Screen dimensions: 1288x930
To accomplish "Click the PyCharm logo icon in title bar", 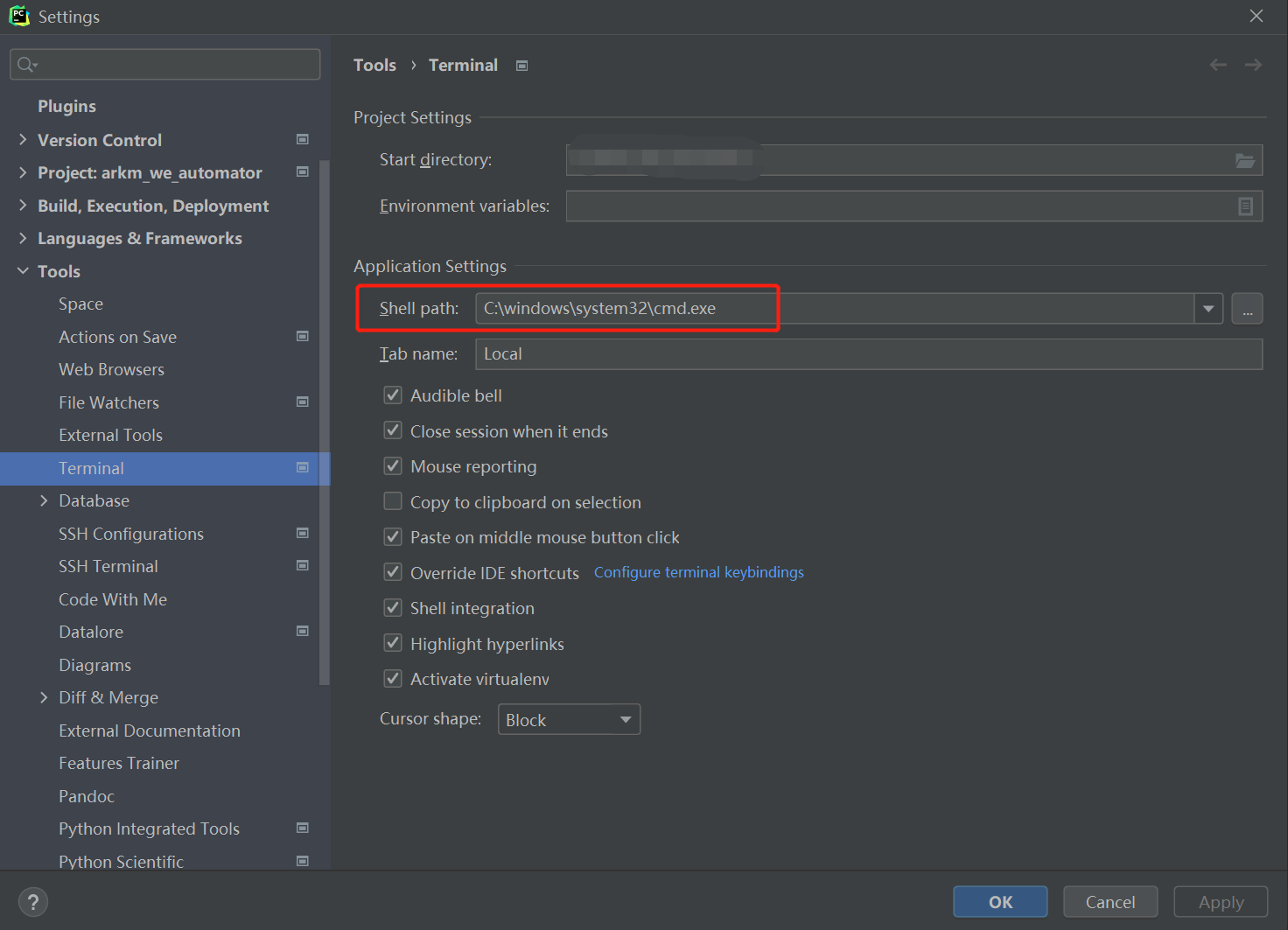I will [19, 16].
